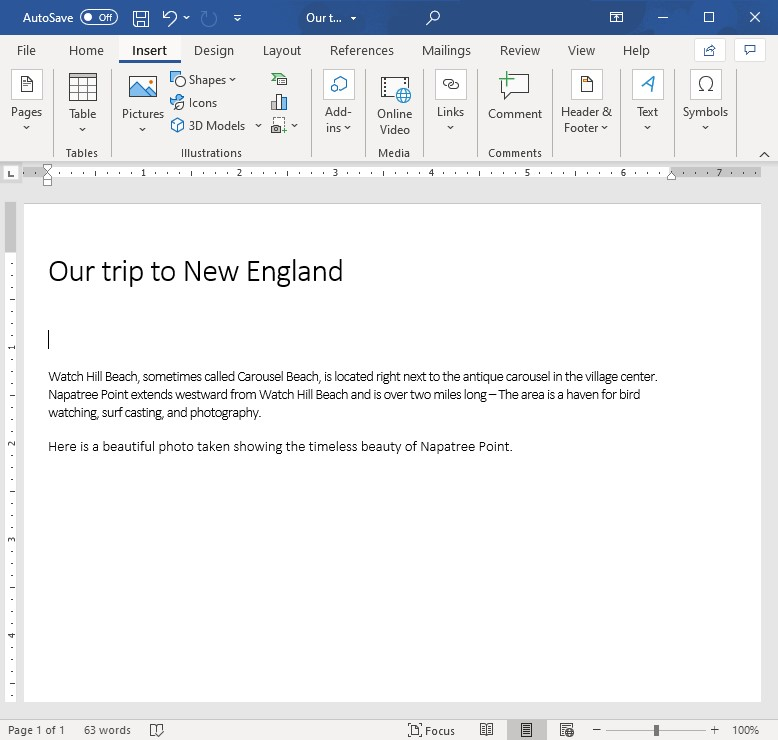The width and height of the screenshot is (778, 740).
Task: Click the proofing check icon
Action: 157,730
